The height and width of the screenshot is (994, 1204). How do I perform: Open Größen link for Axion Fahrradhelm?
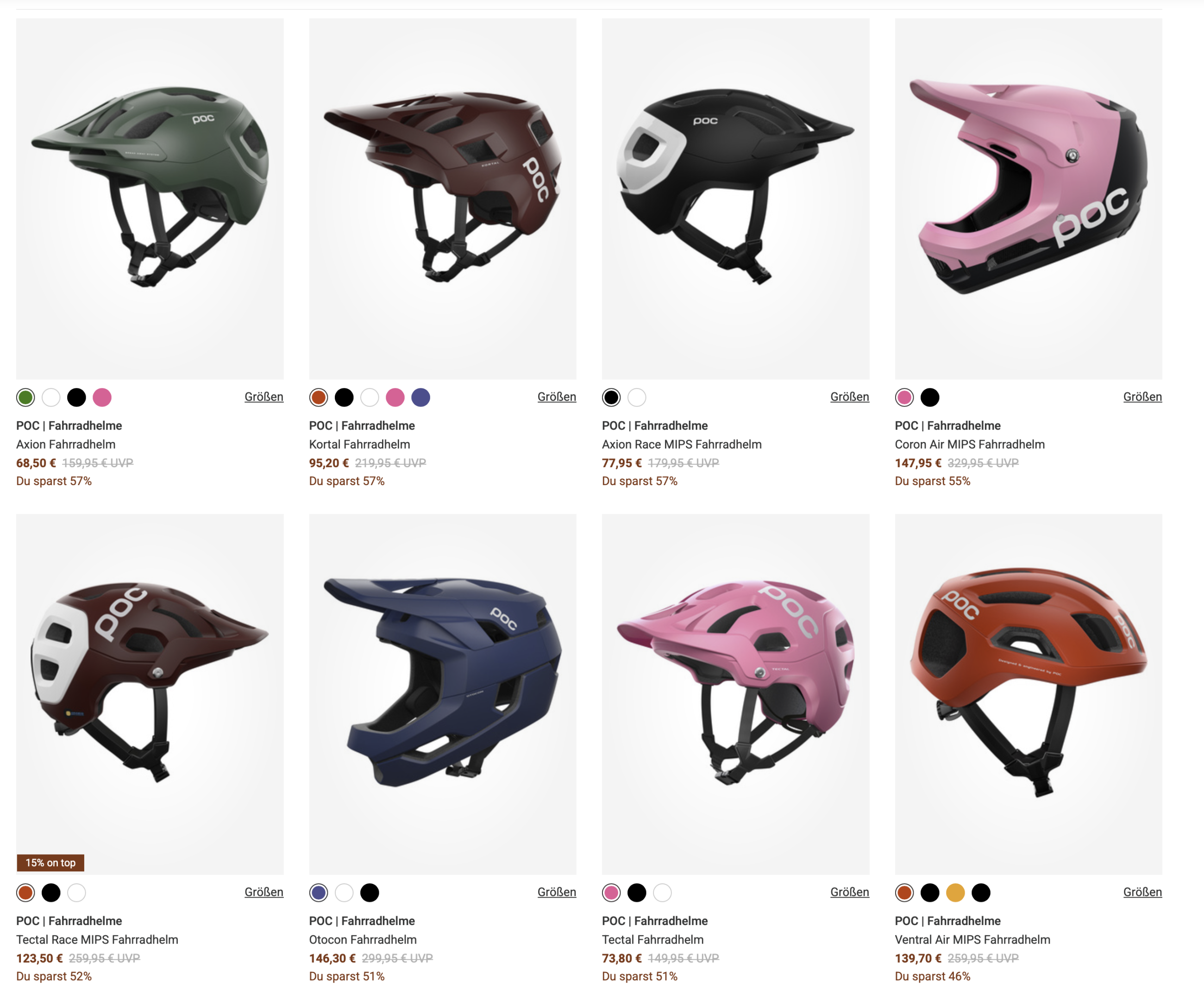click(x=264, y=397)
